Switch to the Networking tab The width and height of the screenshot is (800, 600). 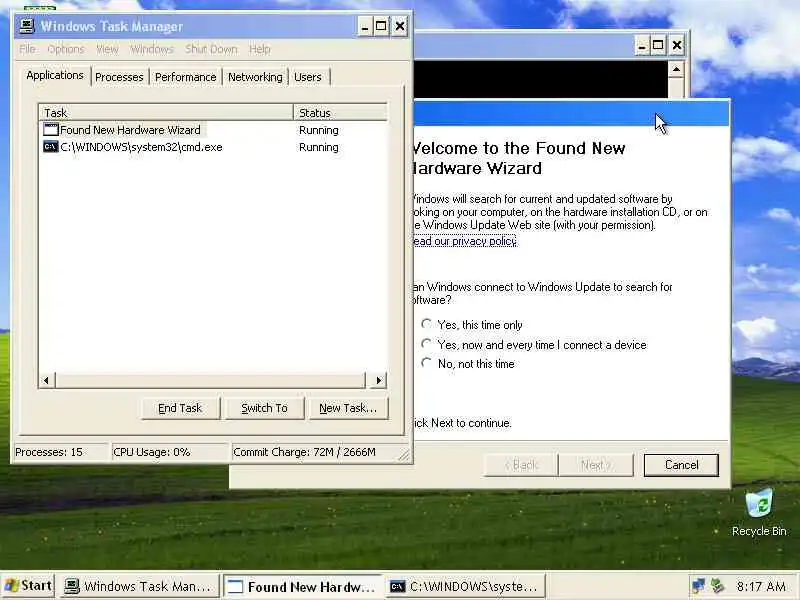click(255, 77)
